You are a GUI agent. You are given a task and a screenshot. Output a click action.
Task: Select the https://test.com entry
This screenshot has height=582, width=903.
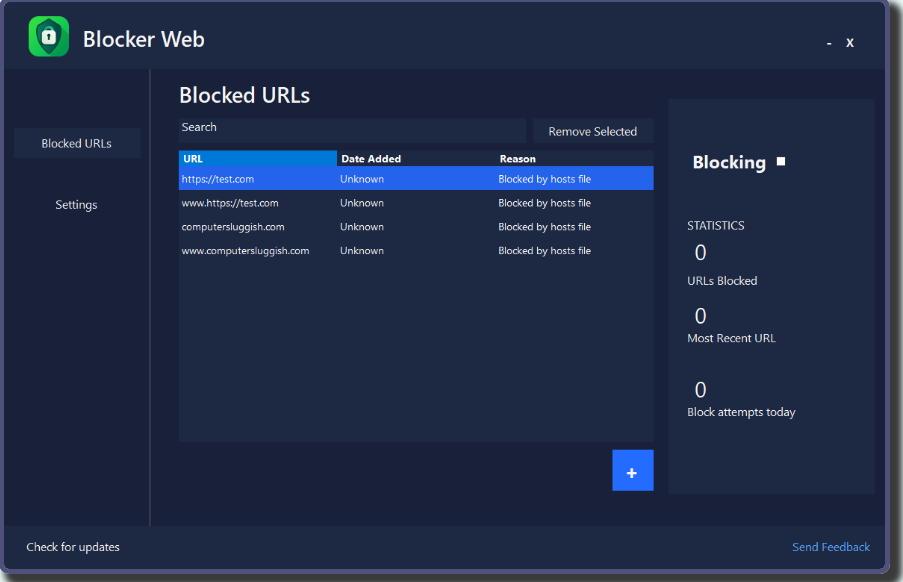[257, 178]
